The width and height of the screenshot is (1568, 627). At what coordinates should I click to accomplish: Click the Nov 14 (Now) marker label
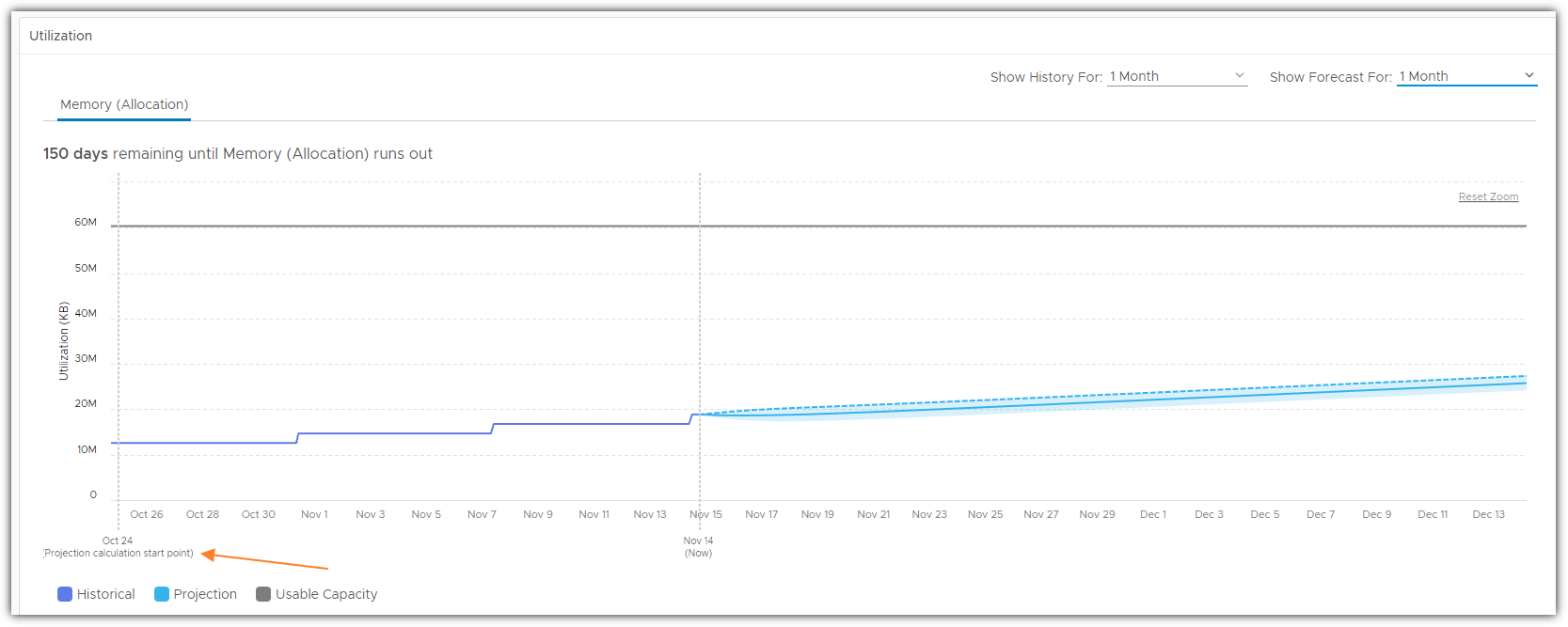click(x=698, y=546)
